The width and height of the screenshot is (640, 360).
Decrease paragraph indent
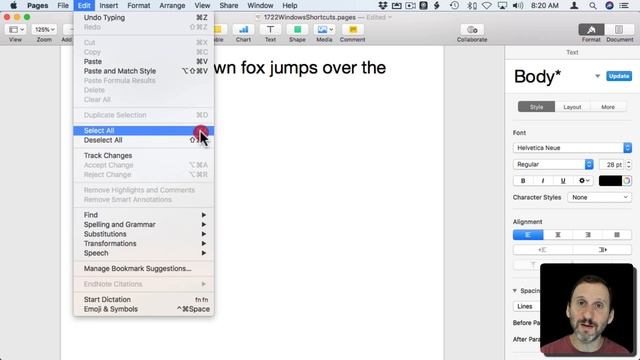coord(542,250)
